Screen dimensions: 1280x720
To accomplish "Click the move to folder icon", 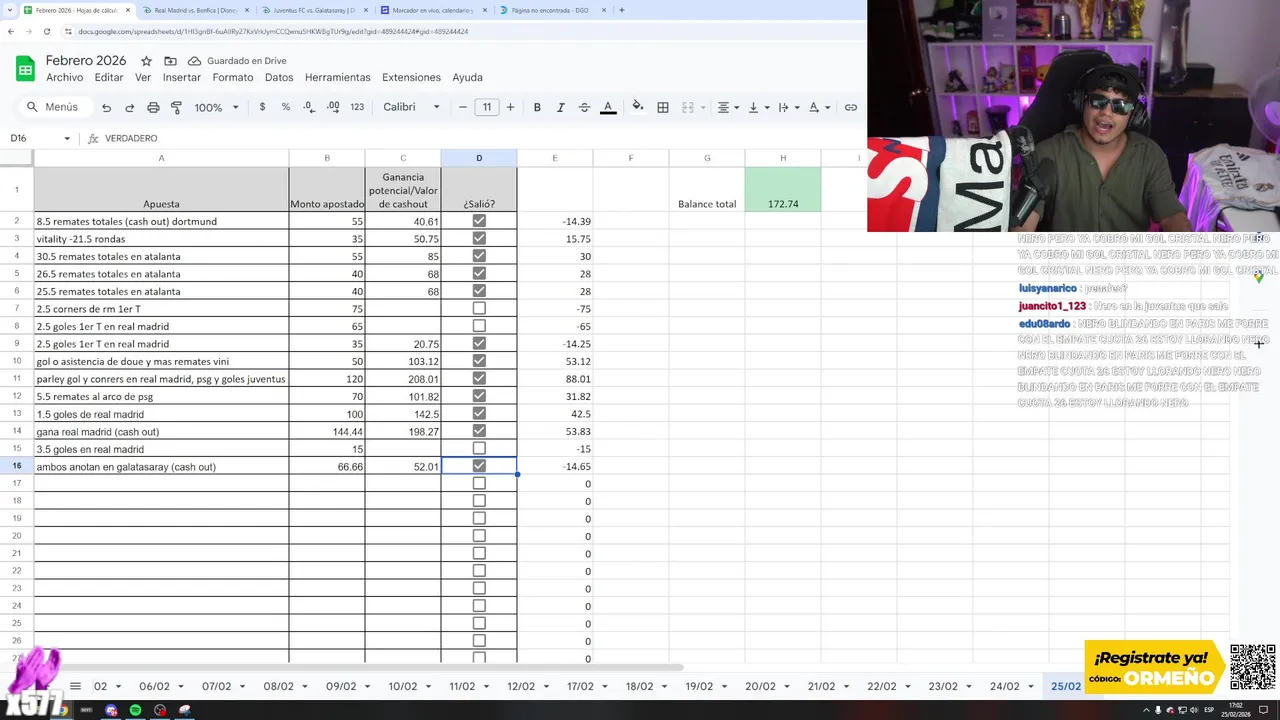I will coord(170,61).
